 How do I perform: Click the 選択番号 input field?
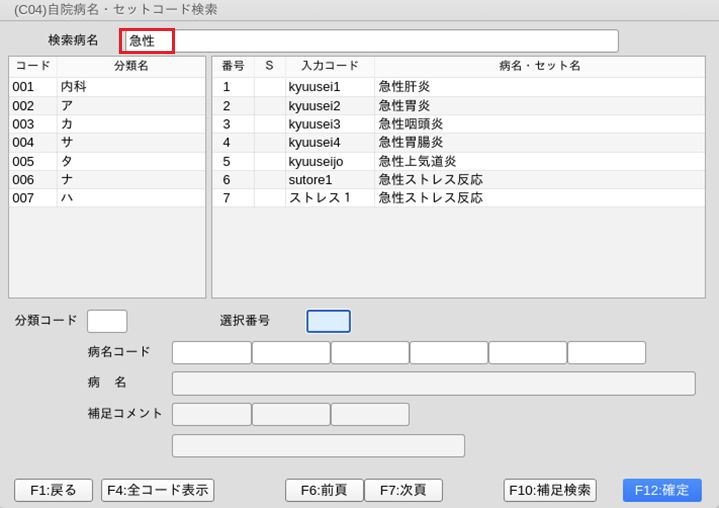[328, 321]
